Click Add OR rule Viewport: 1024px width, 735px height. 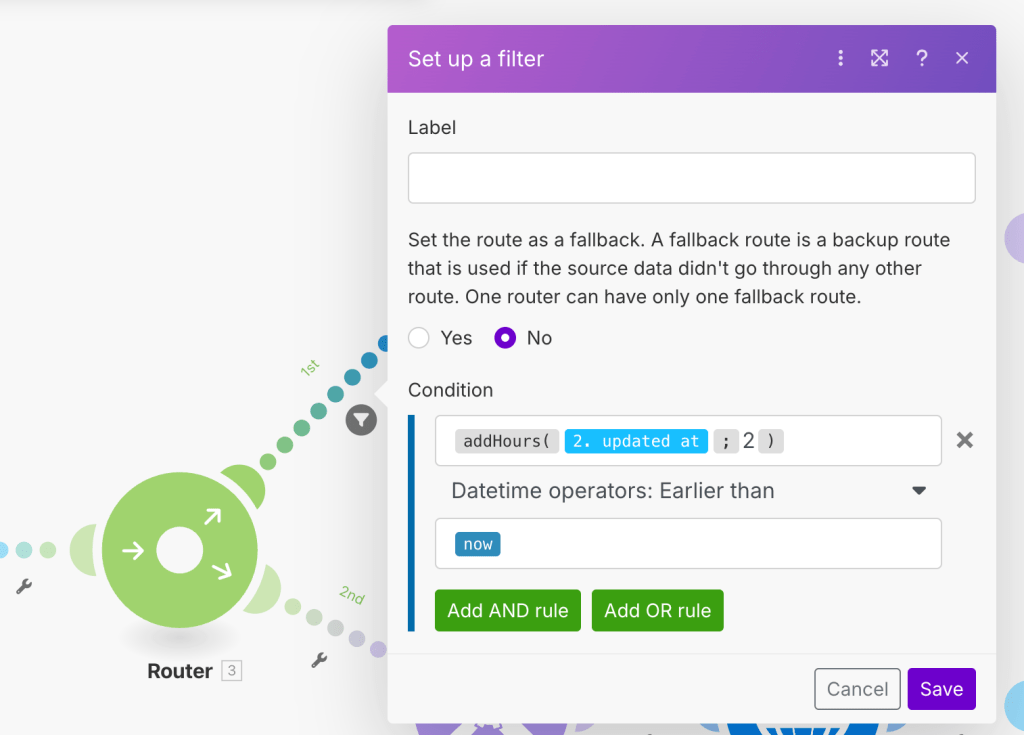pyautogui.click(x=657, y=610)
